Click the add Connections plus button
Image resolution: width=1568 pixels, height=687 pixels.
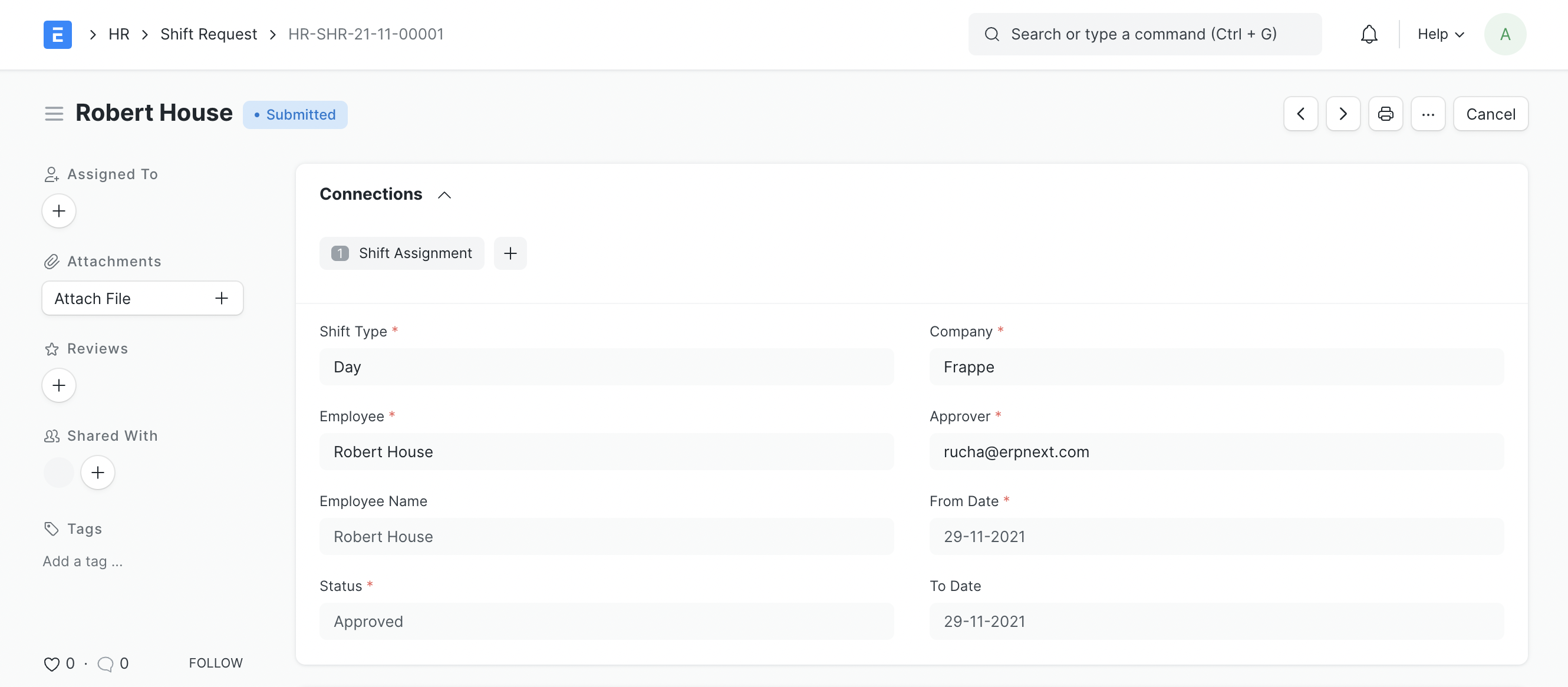point(510,252)
